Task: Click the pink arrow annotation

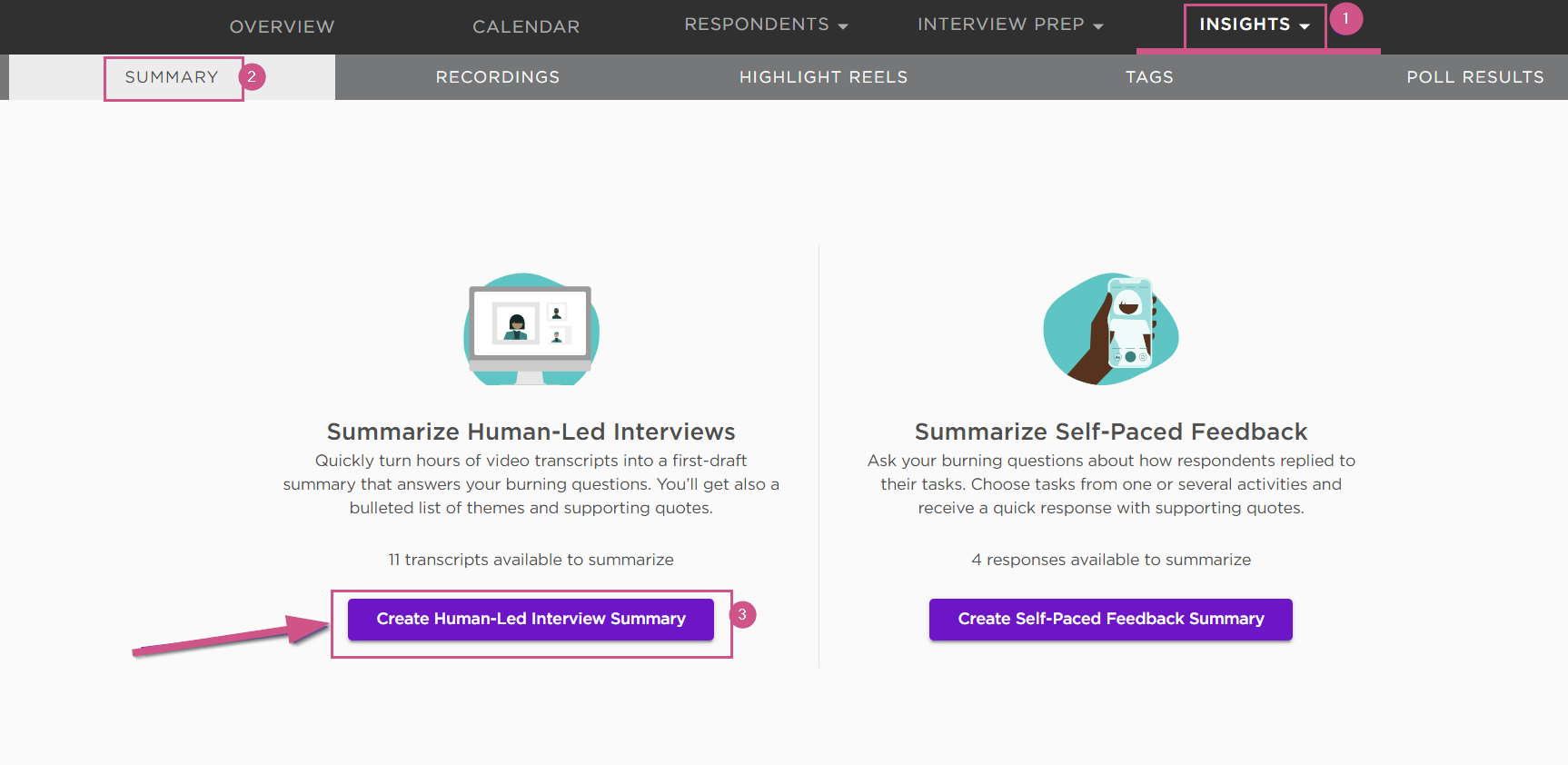Action: [231, 635]
